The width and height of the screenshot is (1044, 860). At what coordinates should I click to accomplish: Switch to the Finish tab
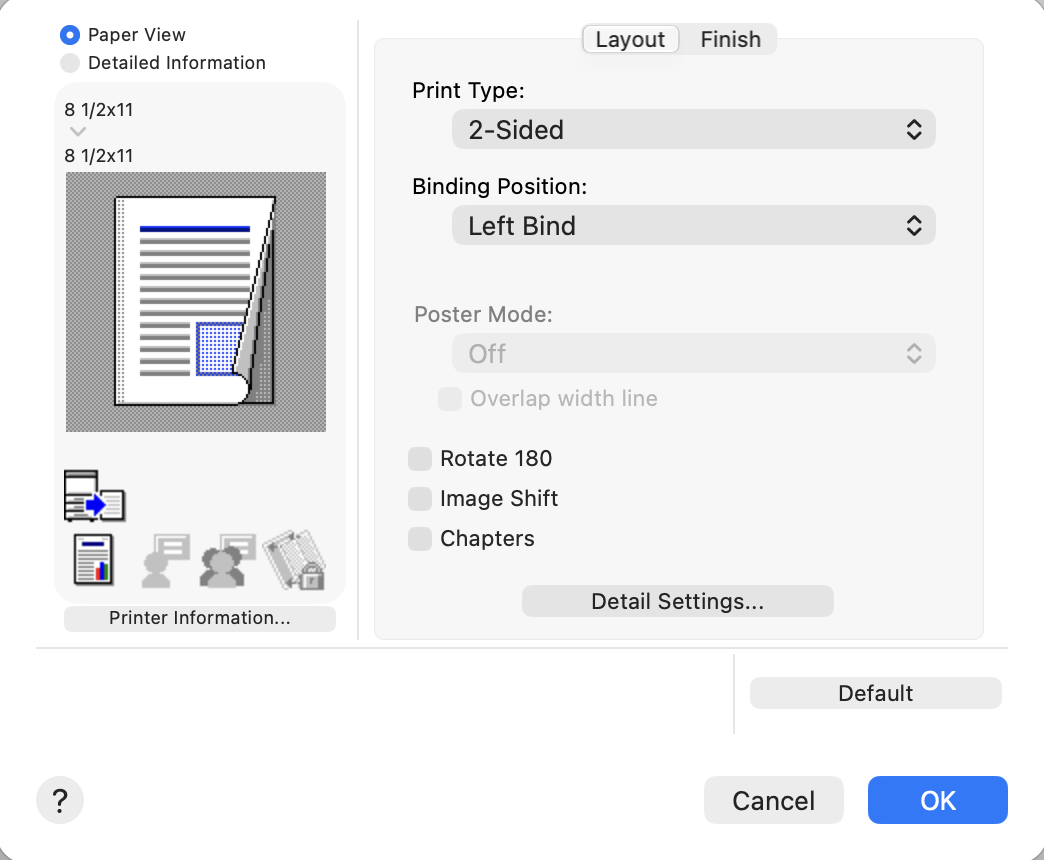[730, 39]
